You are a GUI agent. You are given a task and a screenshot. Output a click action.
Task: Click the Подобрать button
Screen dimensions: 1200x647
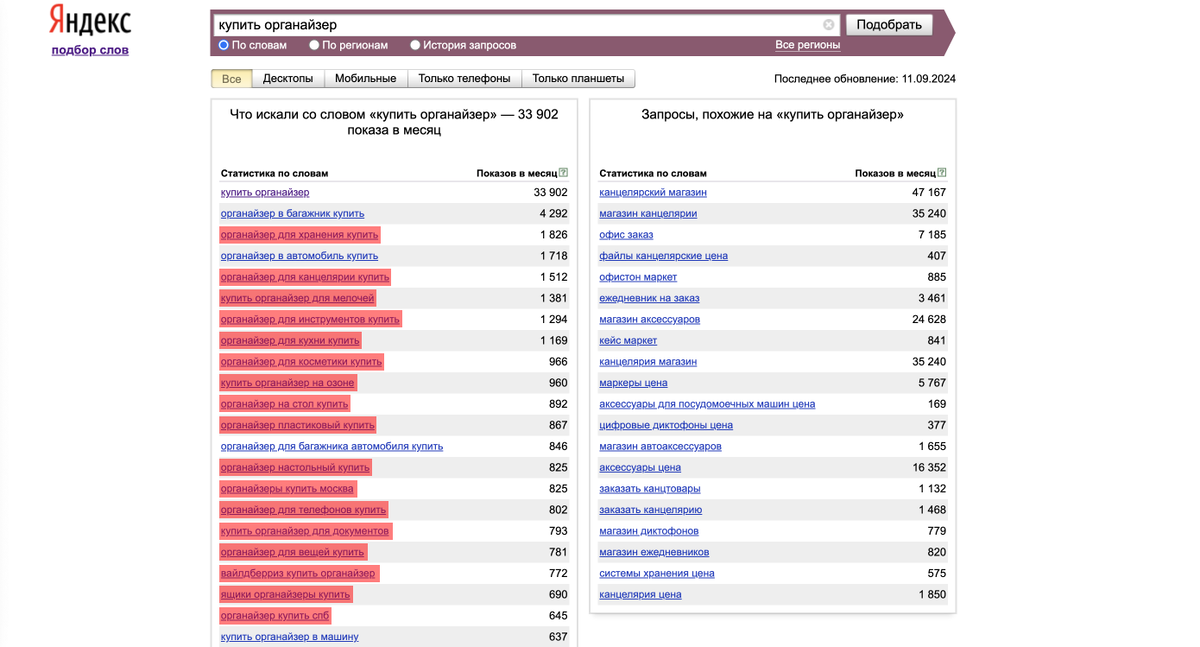click(x=889, y=25)
